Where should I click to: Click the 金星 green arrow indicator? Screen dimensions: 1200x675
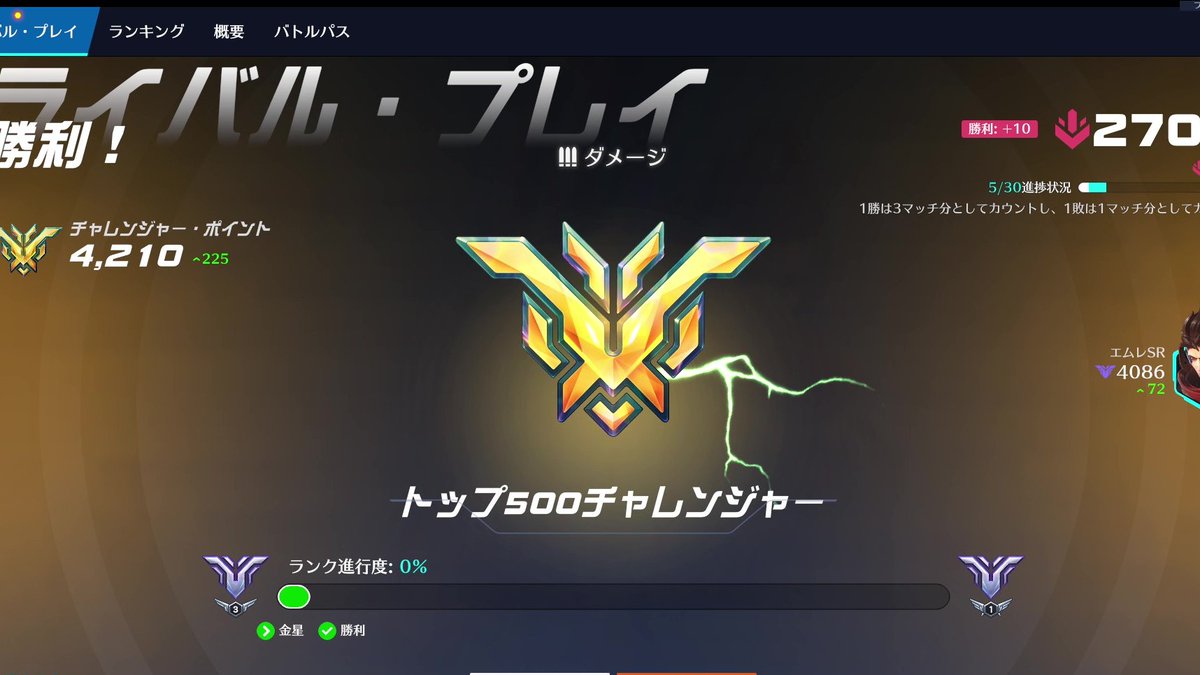(x=265, y=631)
